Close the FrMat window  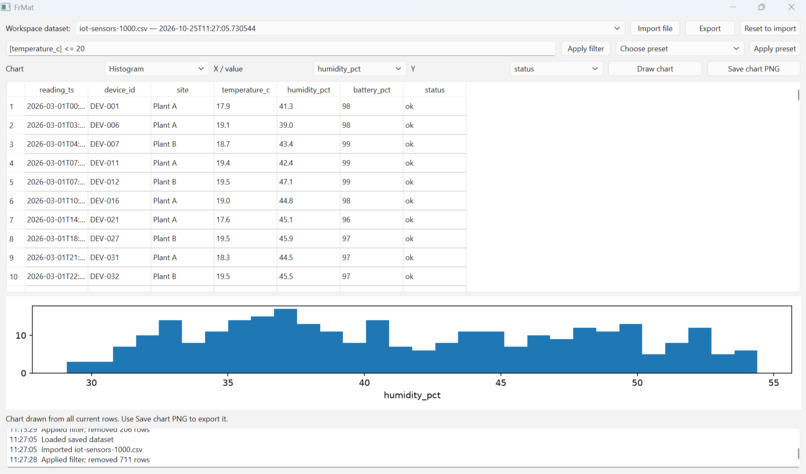click(791, 7)
